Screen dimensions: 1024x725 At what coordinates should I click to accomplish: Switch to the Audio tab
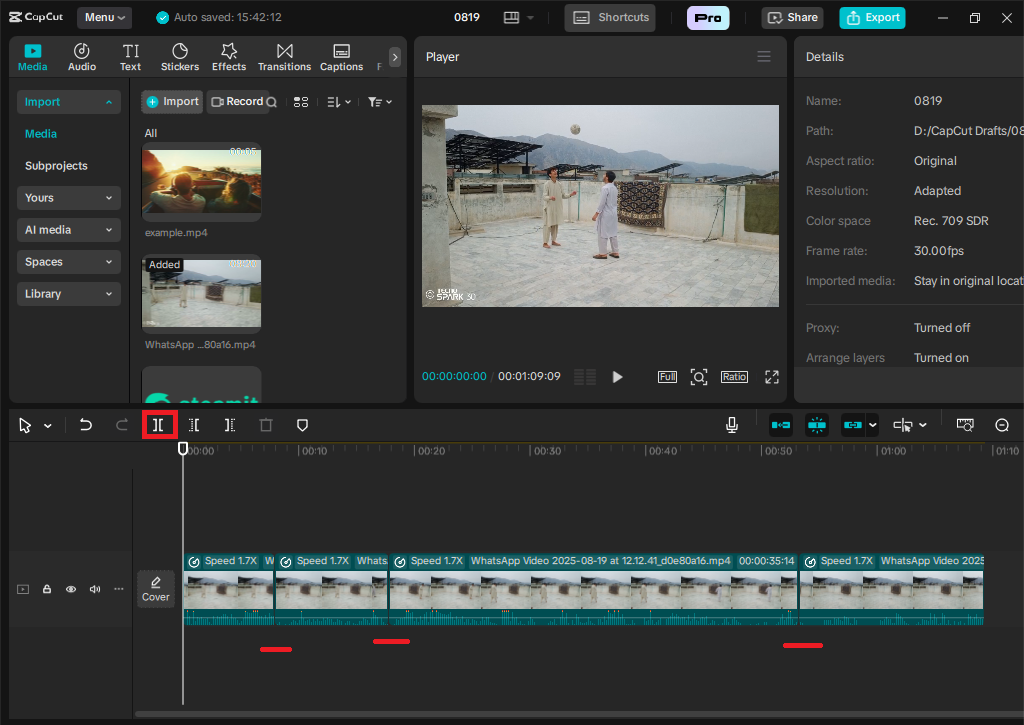[x=82, y=57]
